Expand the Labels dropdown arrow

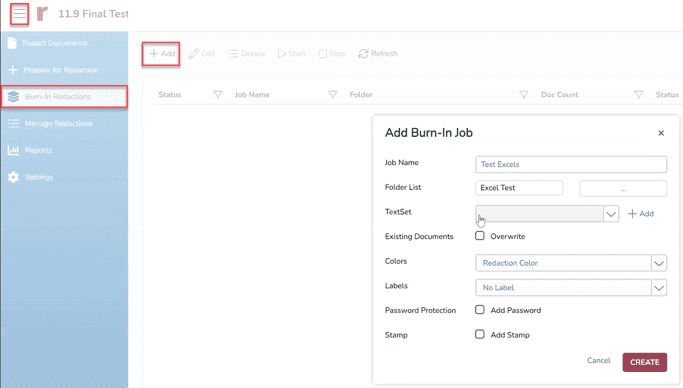pos(659,288)
